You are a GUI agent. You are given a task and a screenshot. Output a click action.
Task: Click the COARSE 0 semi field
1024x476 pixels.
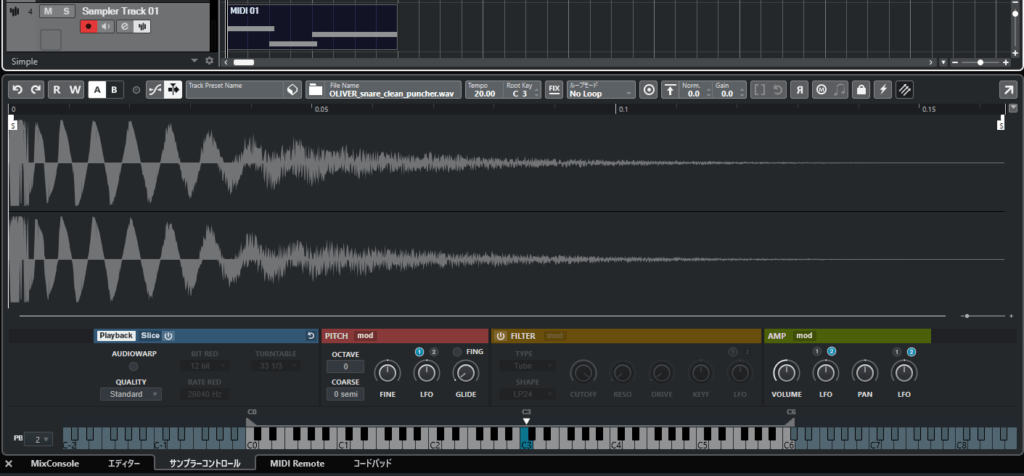345,394
